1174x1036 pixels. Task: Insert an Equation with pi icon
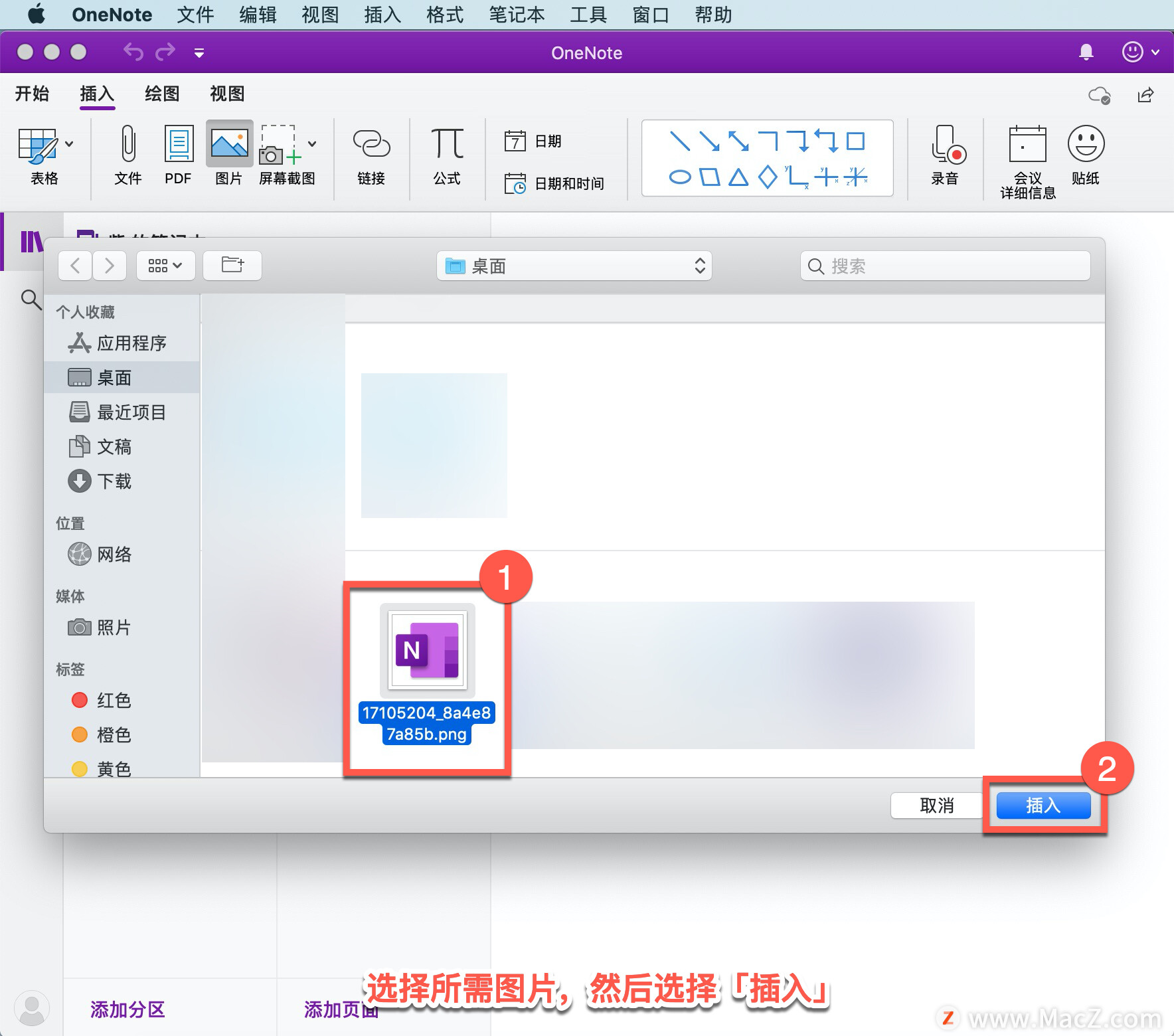coord(447,157)
